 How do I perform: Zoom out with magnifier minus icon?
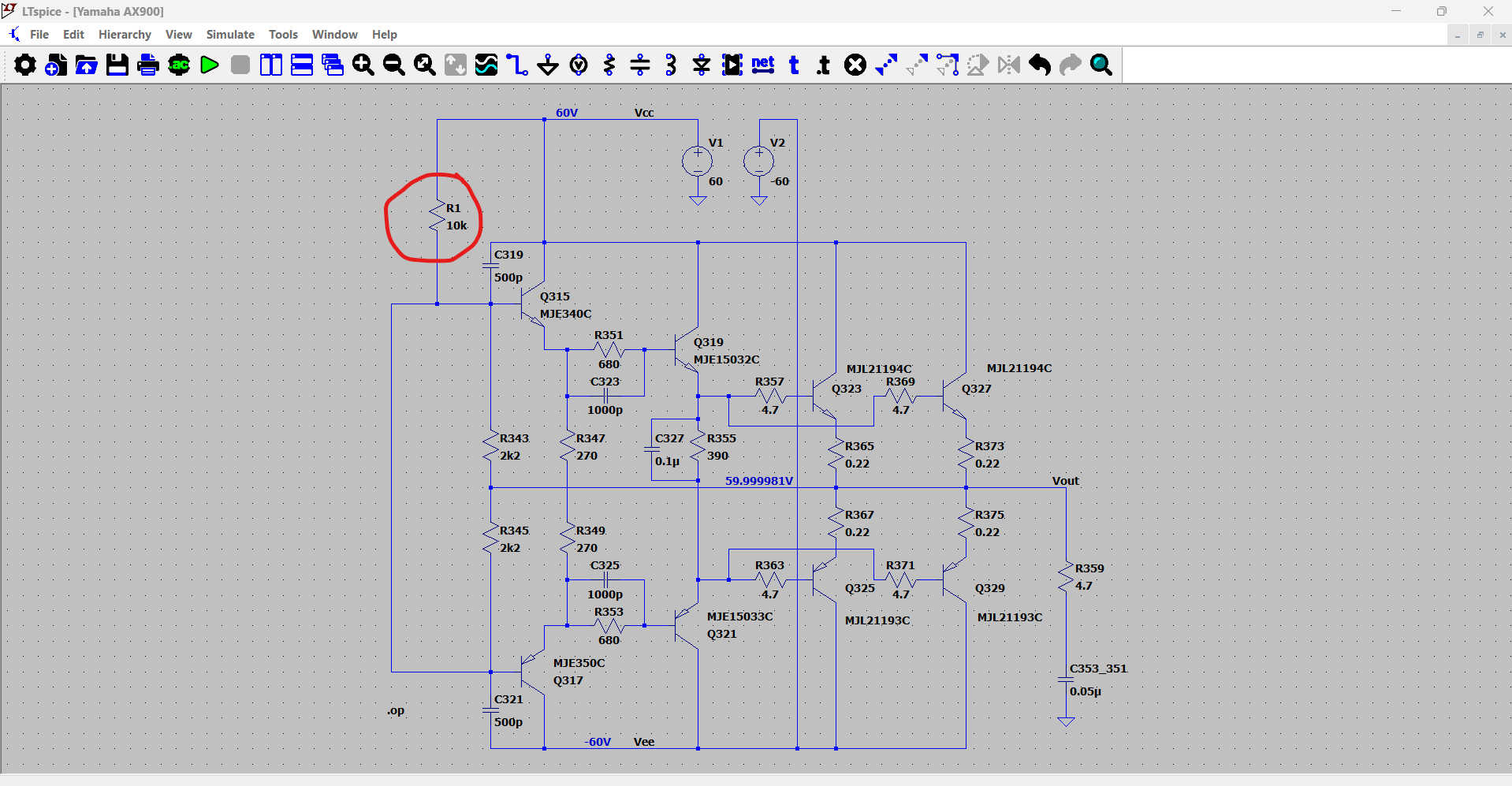point(394,65)
